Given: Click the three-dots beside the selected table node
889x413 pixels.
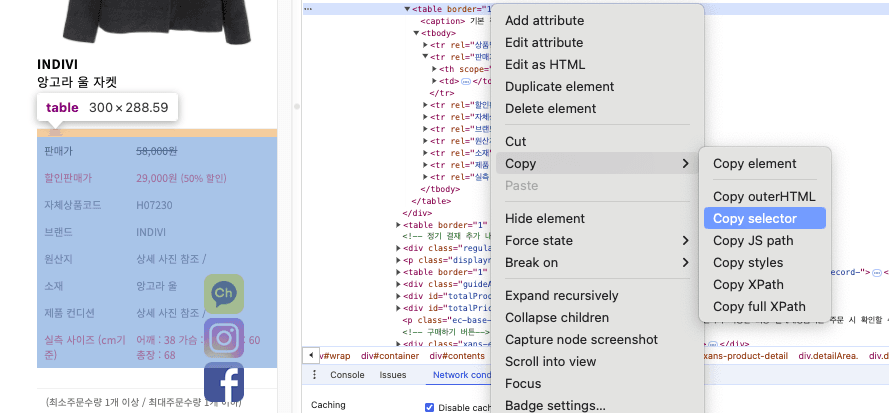Looking at the screenshot, I should (x=308, y=8).
